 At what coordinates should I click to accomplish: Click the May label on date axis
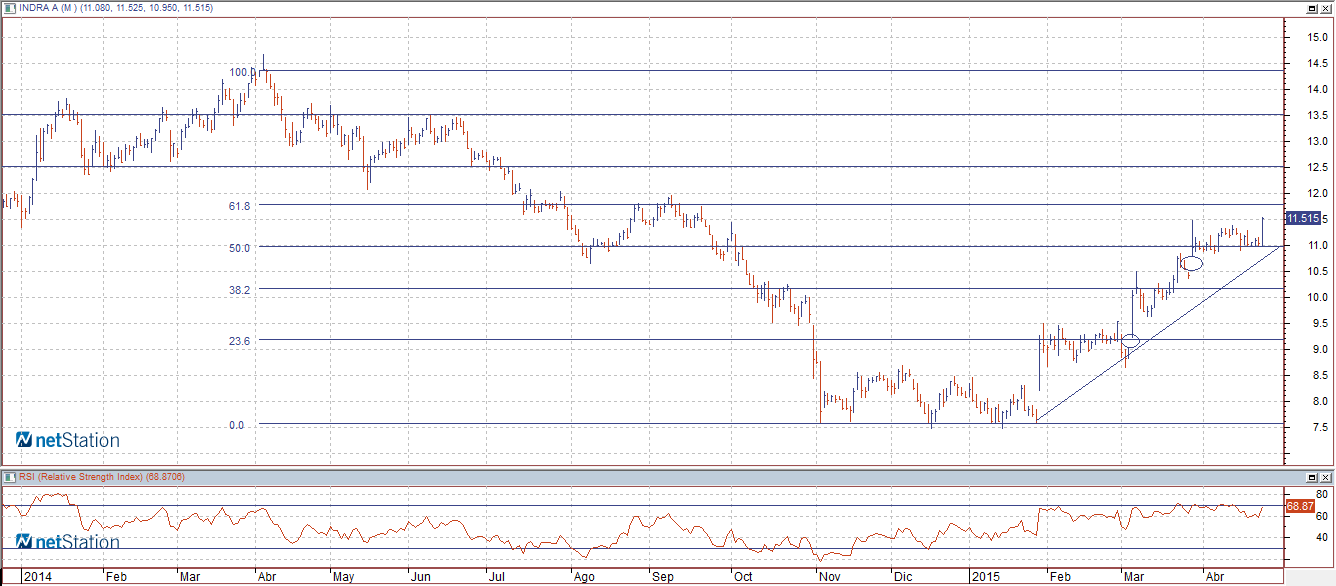click(343, 578)
